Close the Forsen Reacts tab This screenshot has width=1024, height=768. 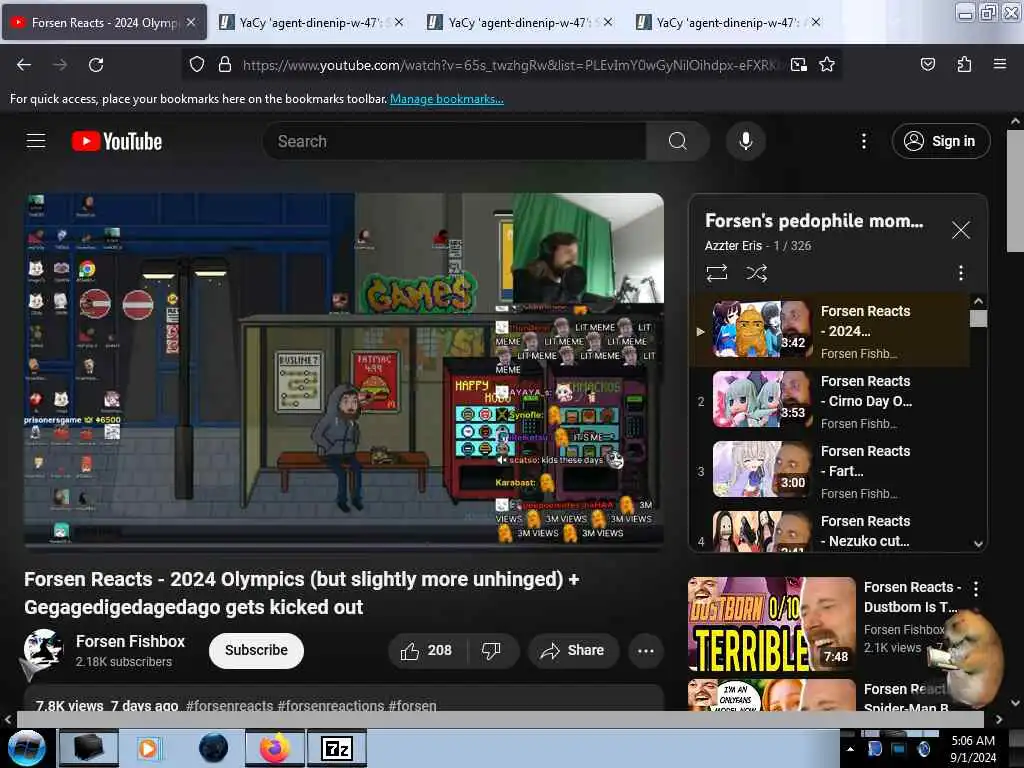tap(190, 23)
